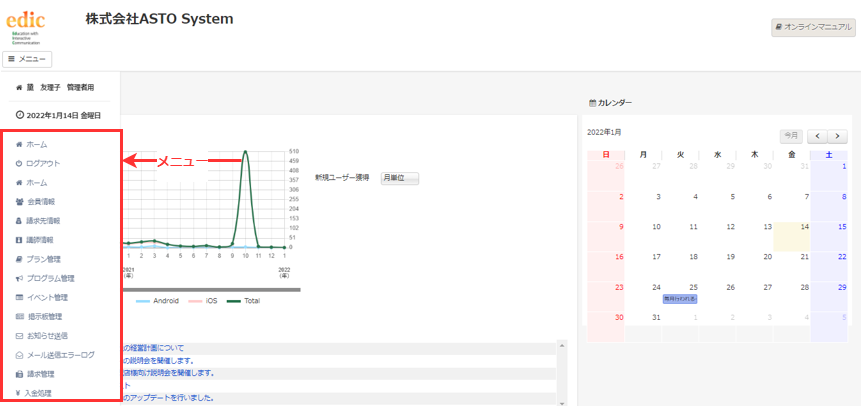Toggle the iOS series in chart legend
Image resolution: width=862 pixels, height=407 pixels.
203,301
